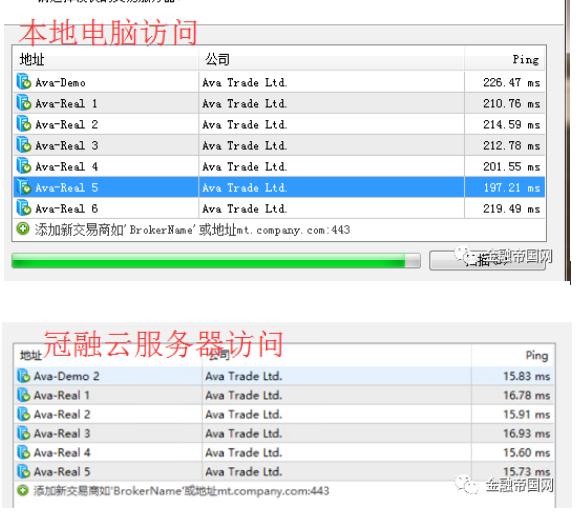Select 'Ava-Real 2' name in the 15.91 ms row
The image size is (577, 513).
[x=62, y=414]
